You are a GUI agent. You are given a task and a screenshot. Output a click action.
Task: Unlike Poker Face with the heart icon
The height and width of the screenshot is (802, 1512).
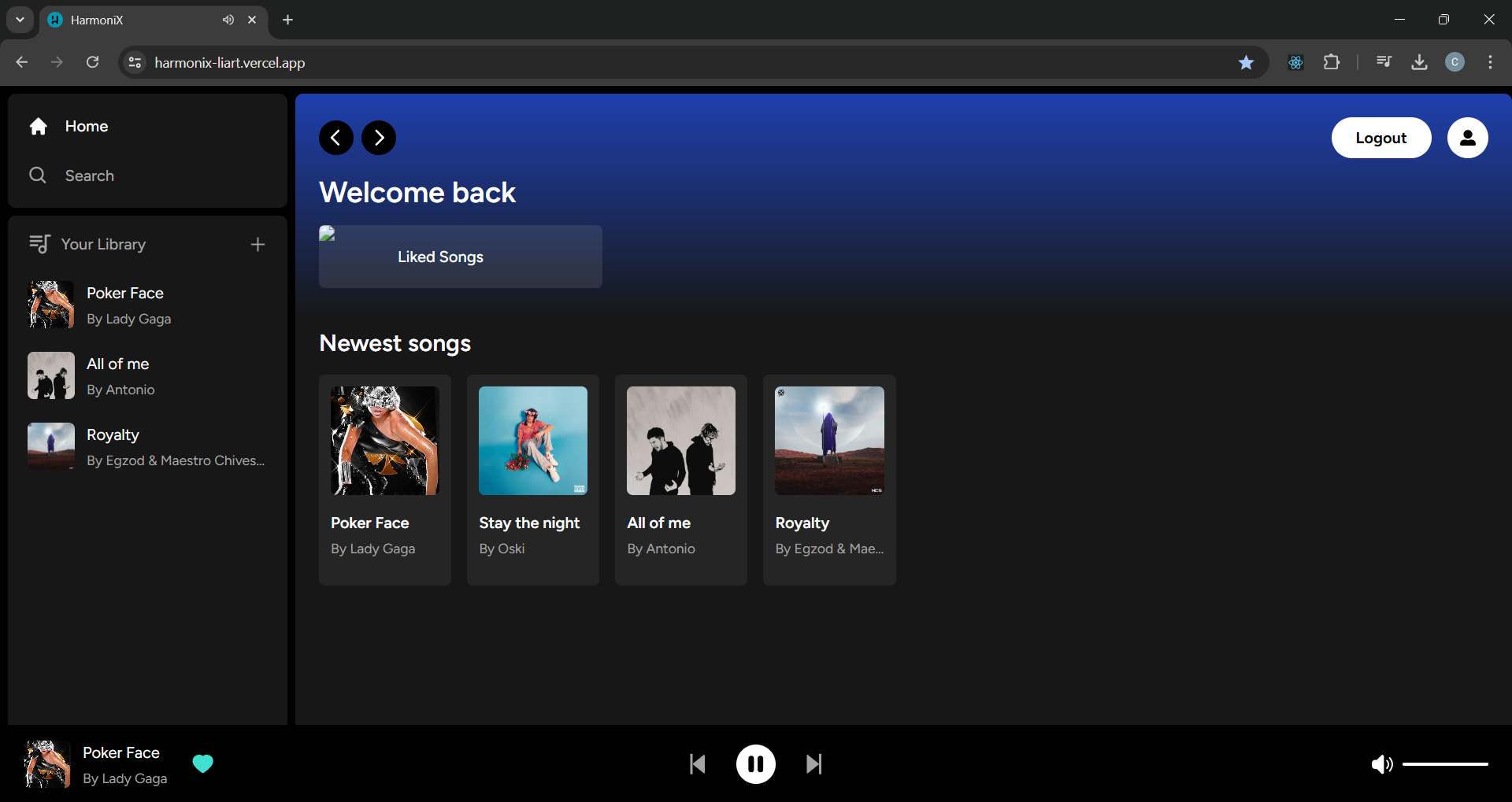point(203,763)
